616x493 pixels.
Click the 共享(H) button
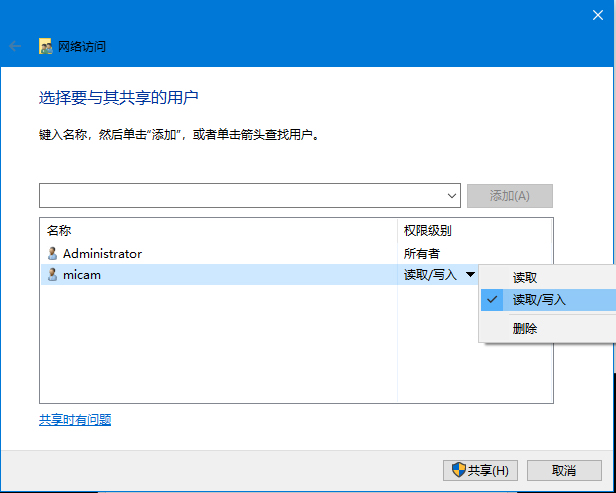(480, 470)
